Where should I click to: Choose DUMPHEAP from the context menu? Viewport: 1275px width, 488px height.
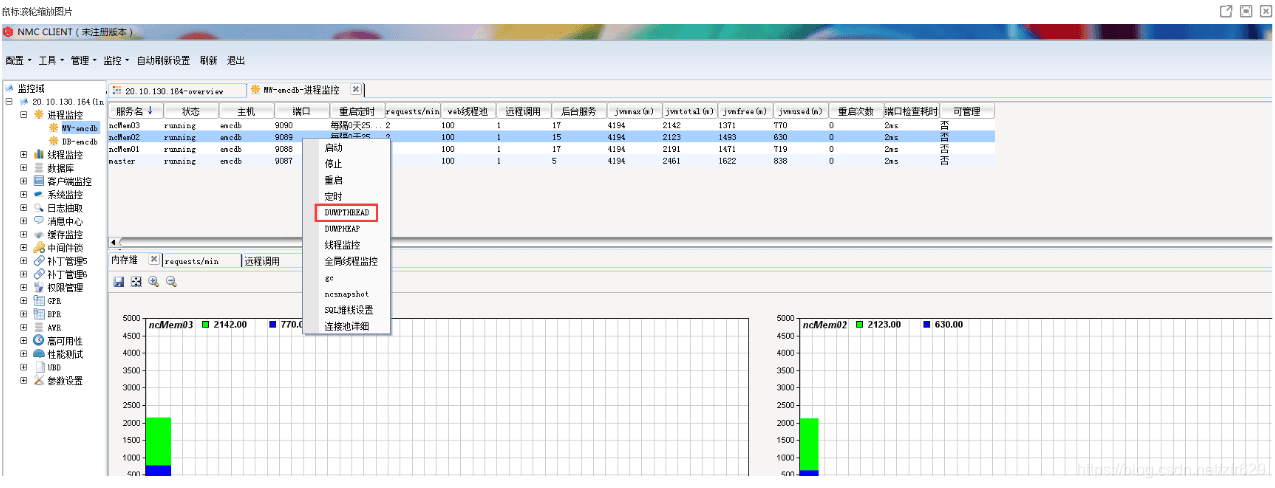click(342, 229)
